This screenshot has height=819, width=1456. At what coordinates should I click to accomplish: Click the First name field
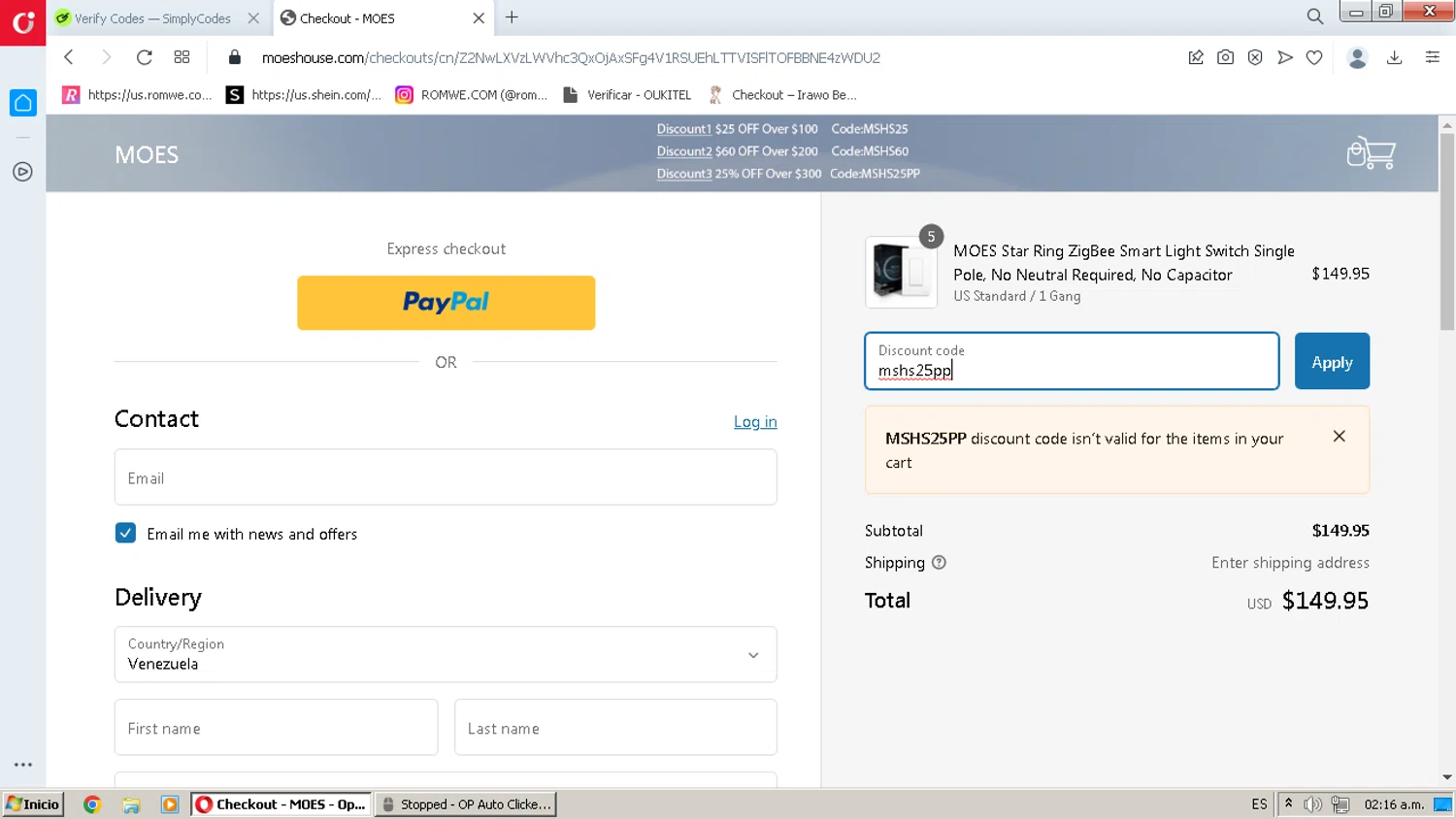pyautogui.click(x=276, y=727)
